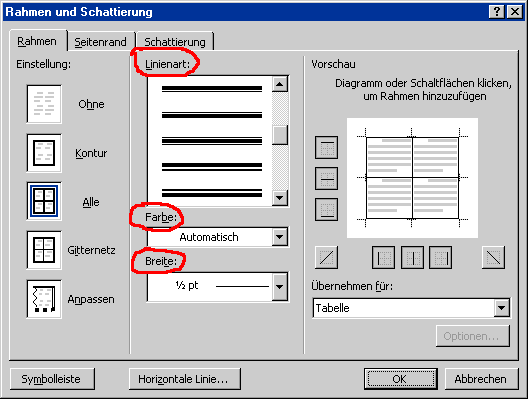Click the disabled Optionen button
The height and width of the screenshot is (399, 528).
473,336
